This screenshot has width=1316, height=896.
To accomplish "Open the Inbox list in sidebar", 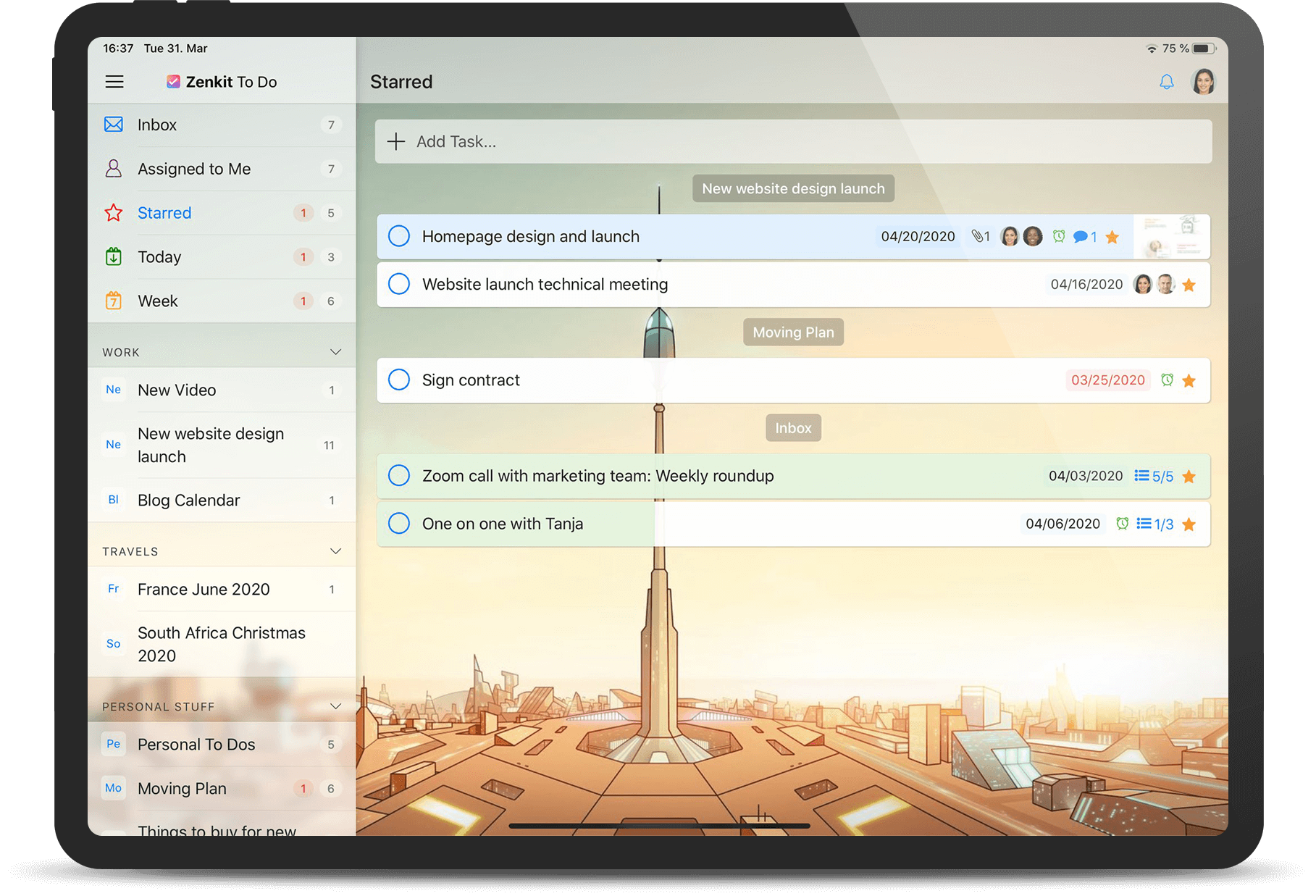I will tap(157, 125).
